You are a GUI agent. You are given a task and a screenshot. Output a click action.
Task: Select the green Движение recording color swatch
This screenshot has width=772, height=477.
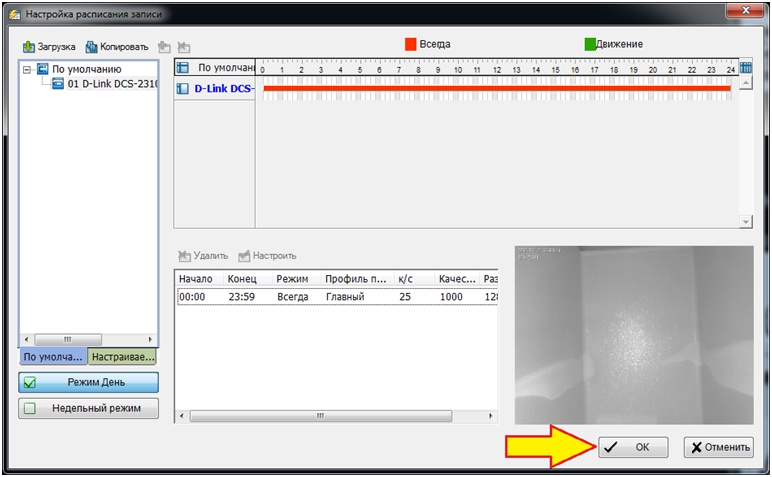tap(590, 45)
